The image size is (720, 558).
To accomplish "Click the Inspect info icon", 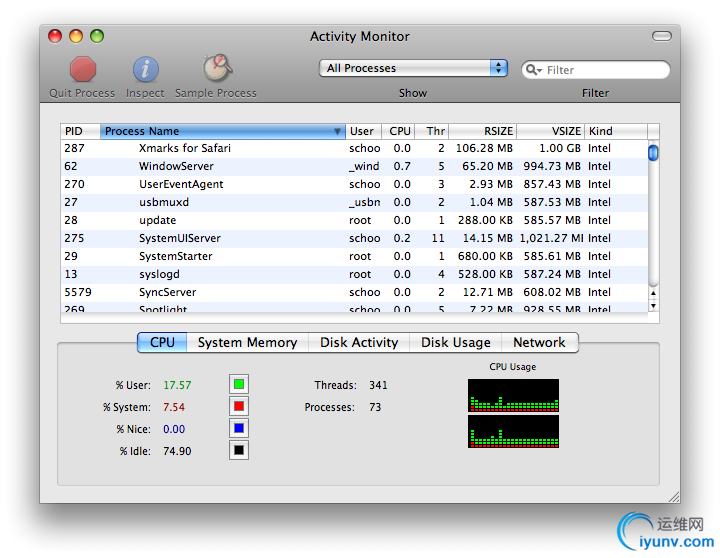I will [x=145, y=69].
